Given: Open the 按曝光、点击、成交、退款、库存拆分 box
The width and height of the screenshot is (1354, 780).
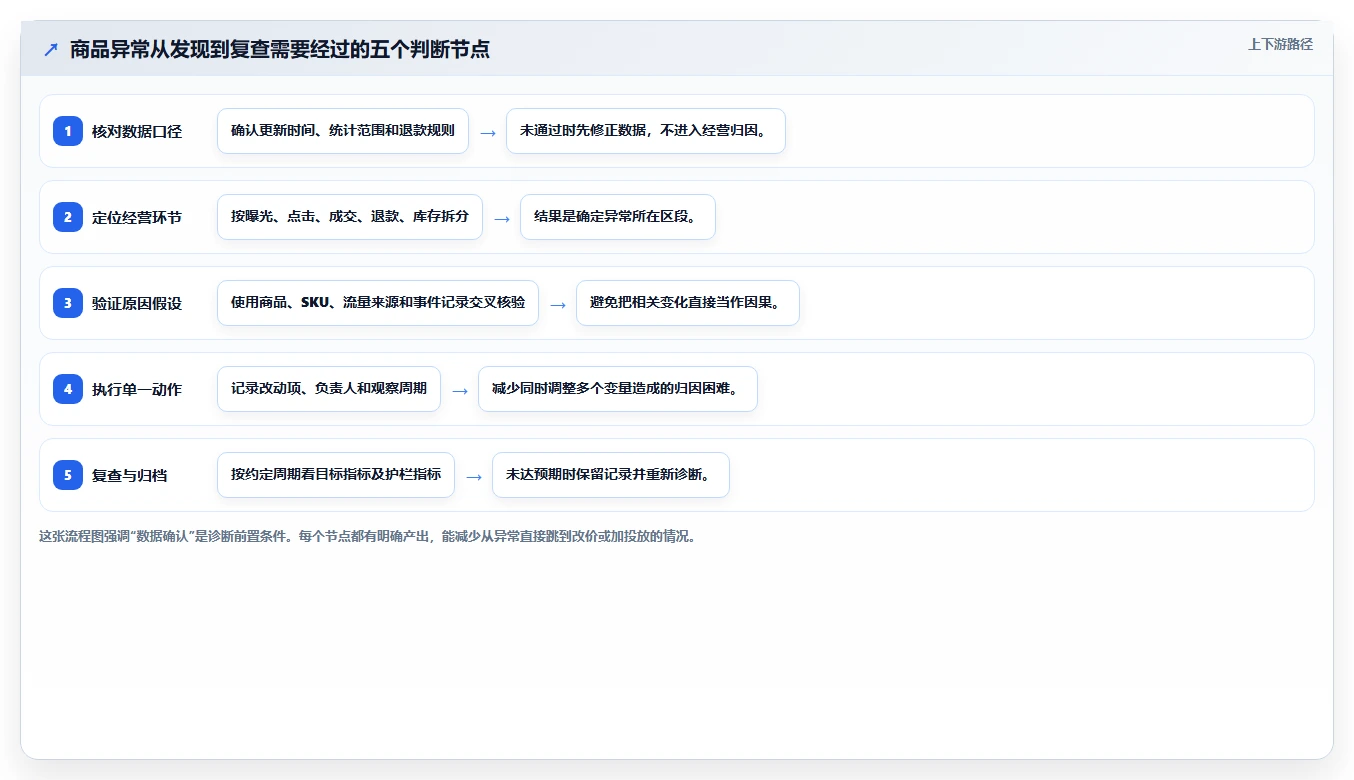Looking at the screenshot, I should tap(350, 217).
